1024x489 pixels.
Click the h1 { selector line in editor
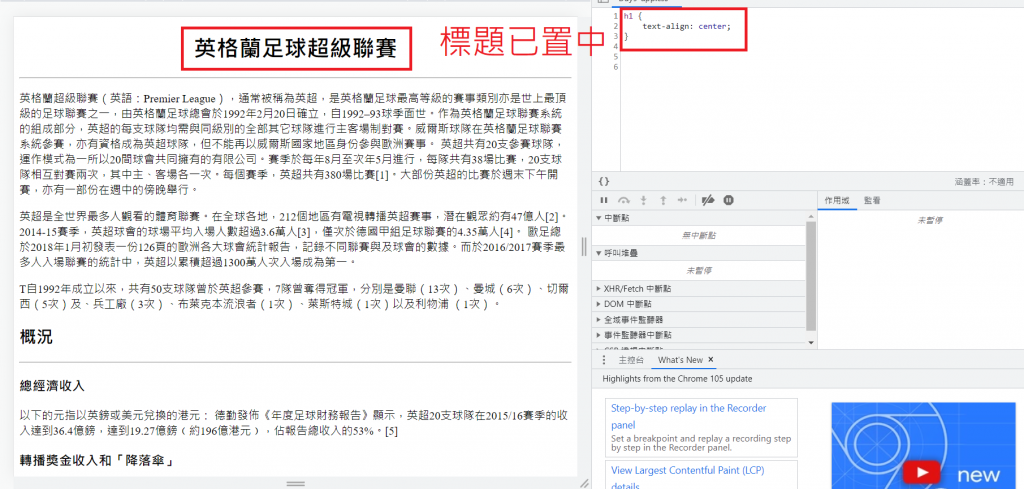632,16
